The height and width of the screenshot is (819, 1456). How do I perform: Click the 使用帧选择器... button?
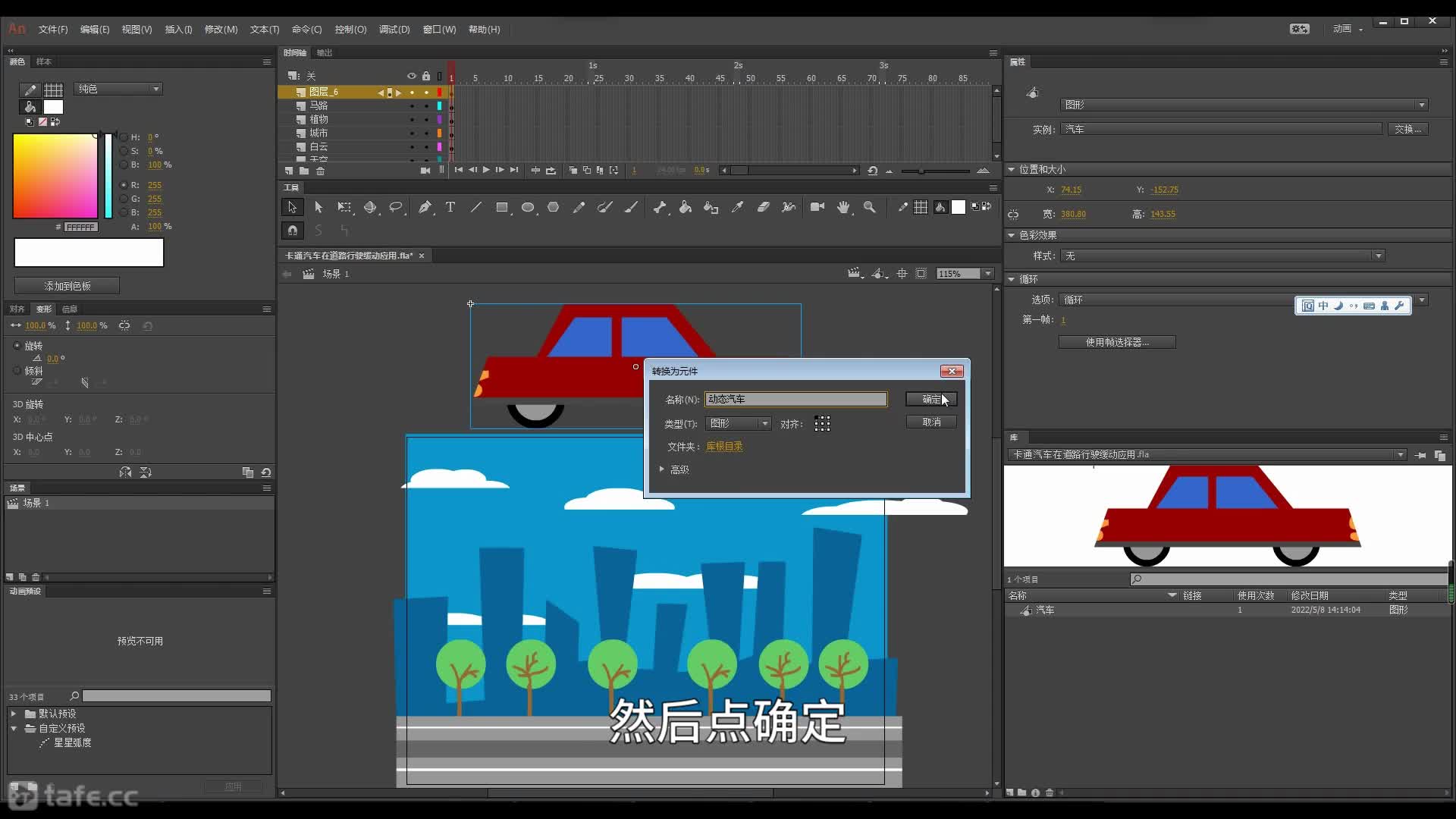[x=1117, y=343]
